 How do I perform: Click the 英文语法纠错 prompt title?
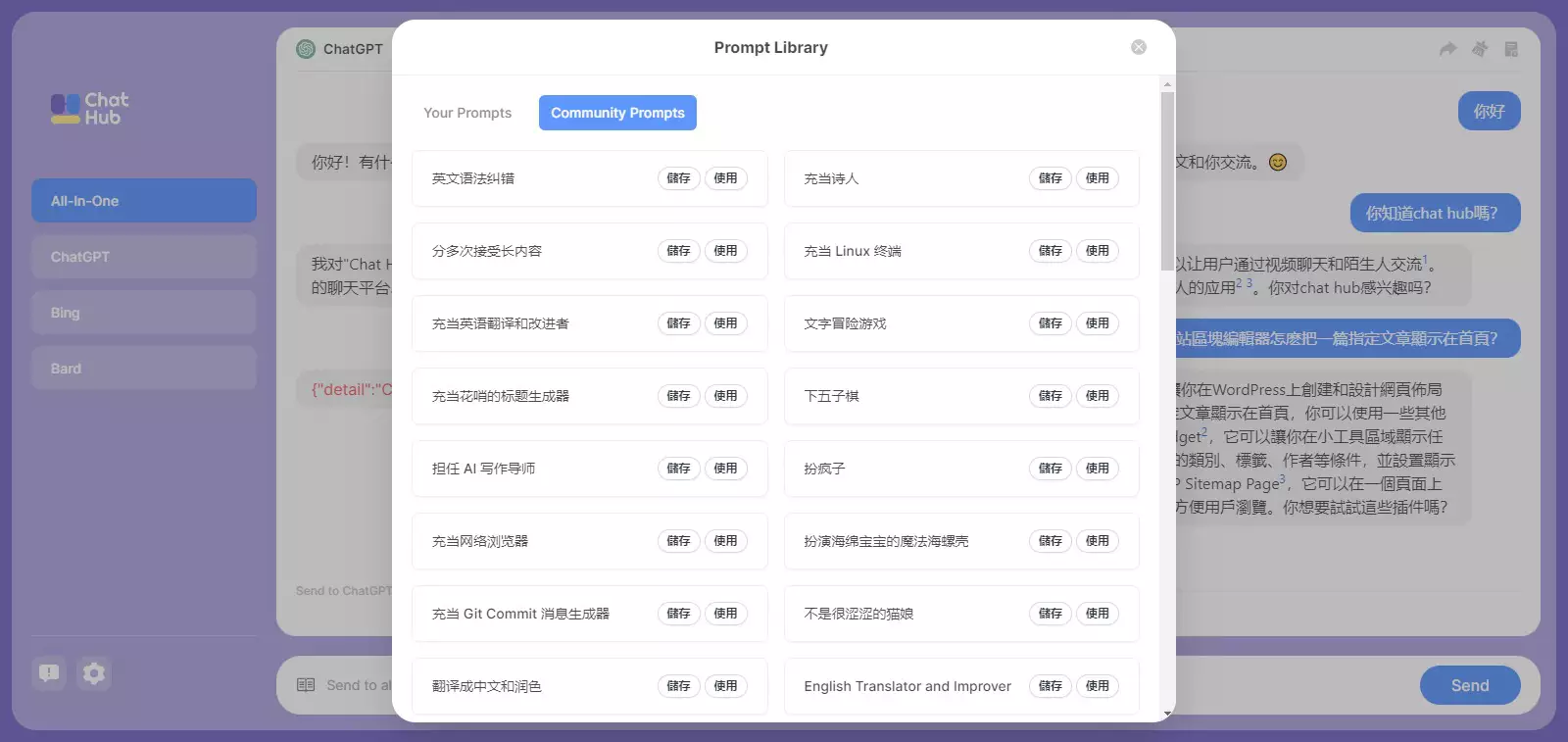pyautogui.click(x=473, y=178)
